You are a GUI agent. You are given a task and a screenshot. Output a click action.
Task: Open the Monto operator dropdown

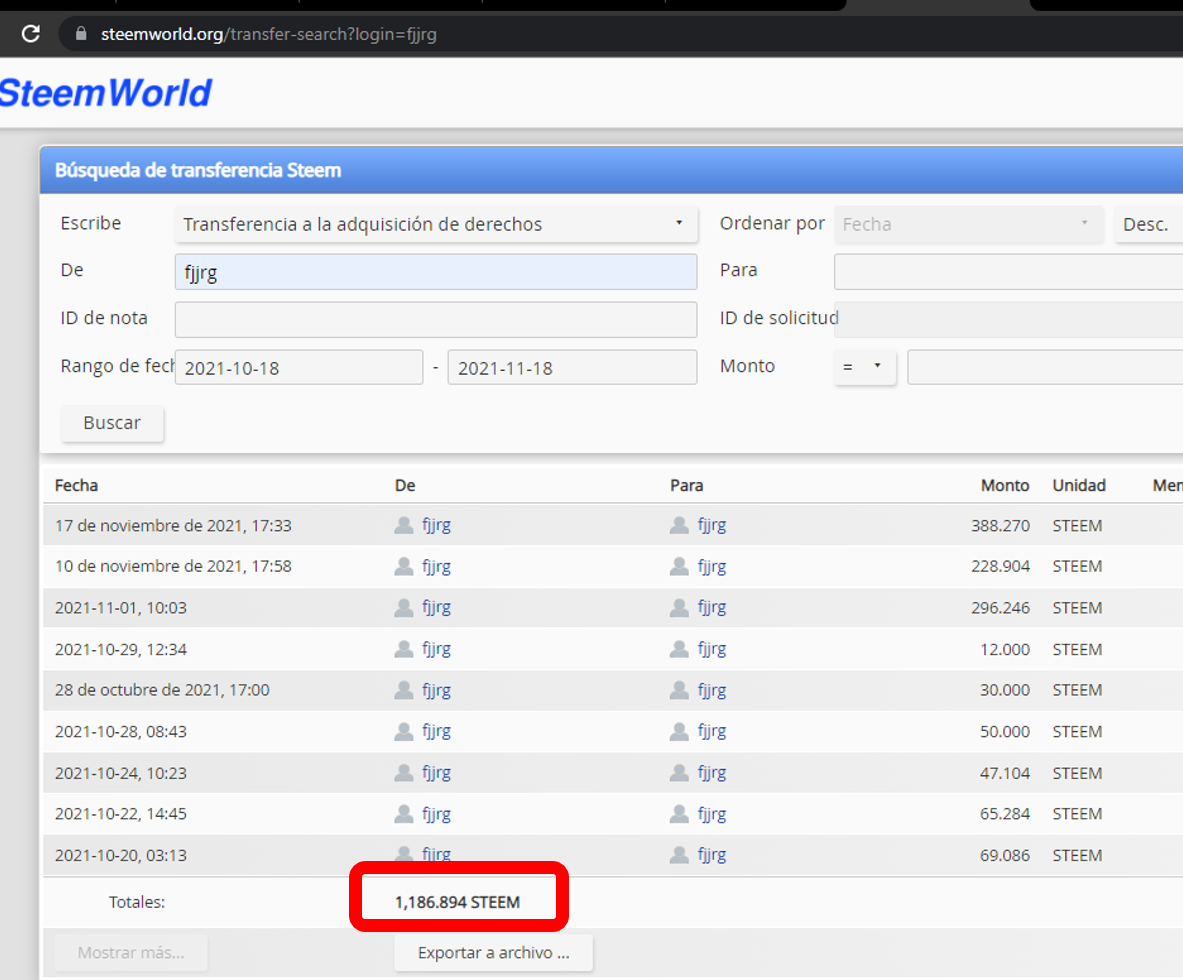(x=865, y=367)
